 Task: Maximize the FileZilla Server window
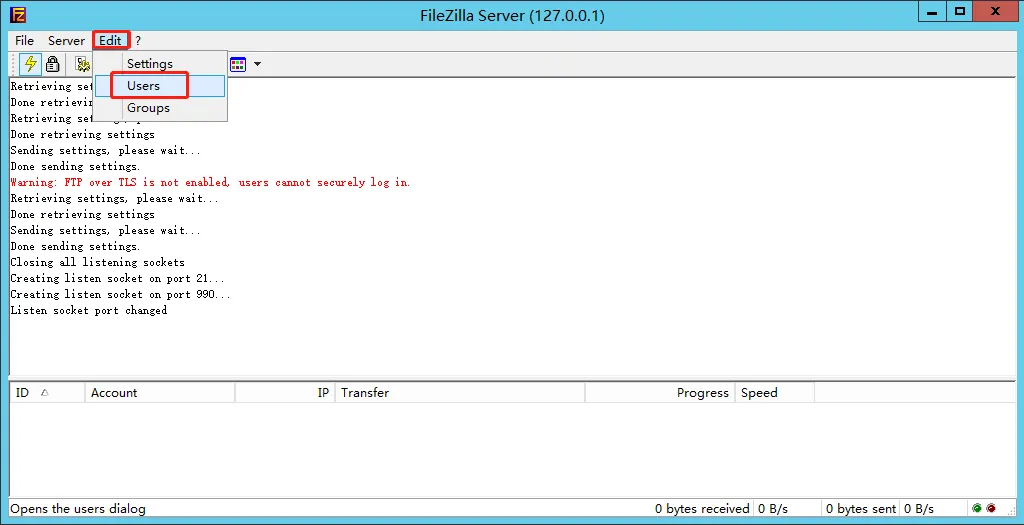click(959, 12)
